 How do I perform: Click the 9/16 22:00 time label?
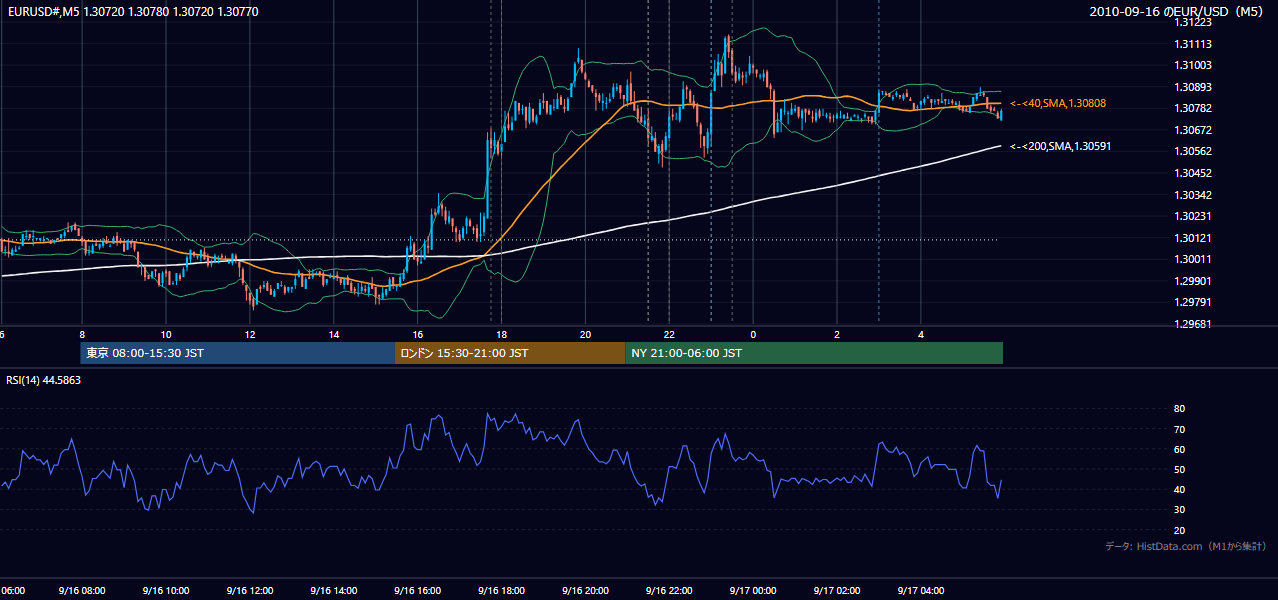pyautogui.click(x=669, y=591)
